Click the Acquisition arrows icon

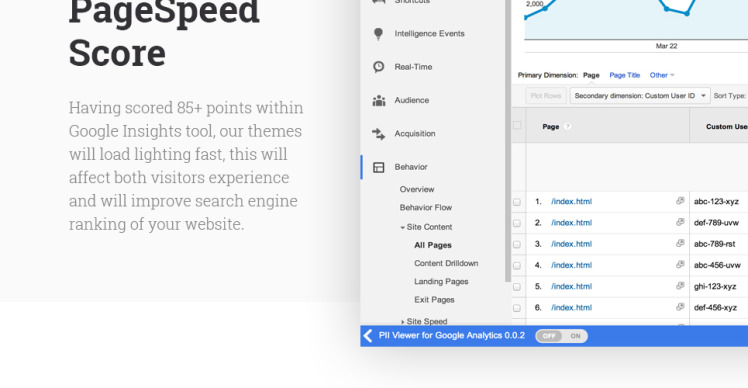(379, 134)
